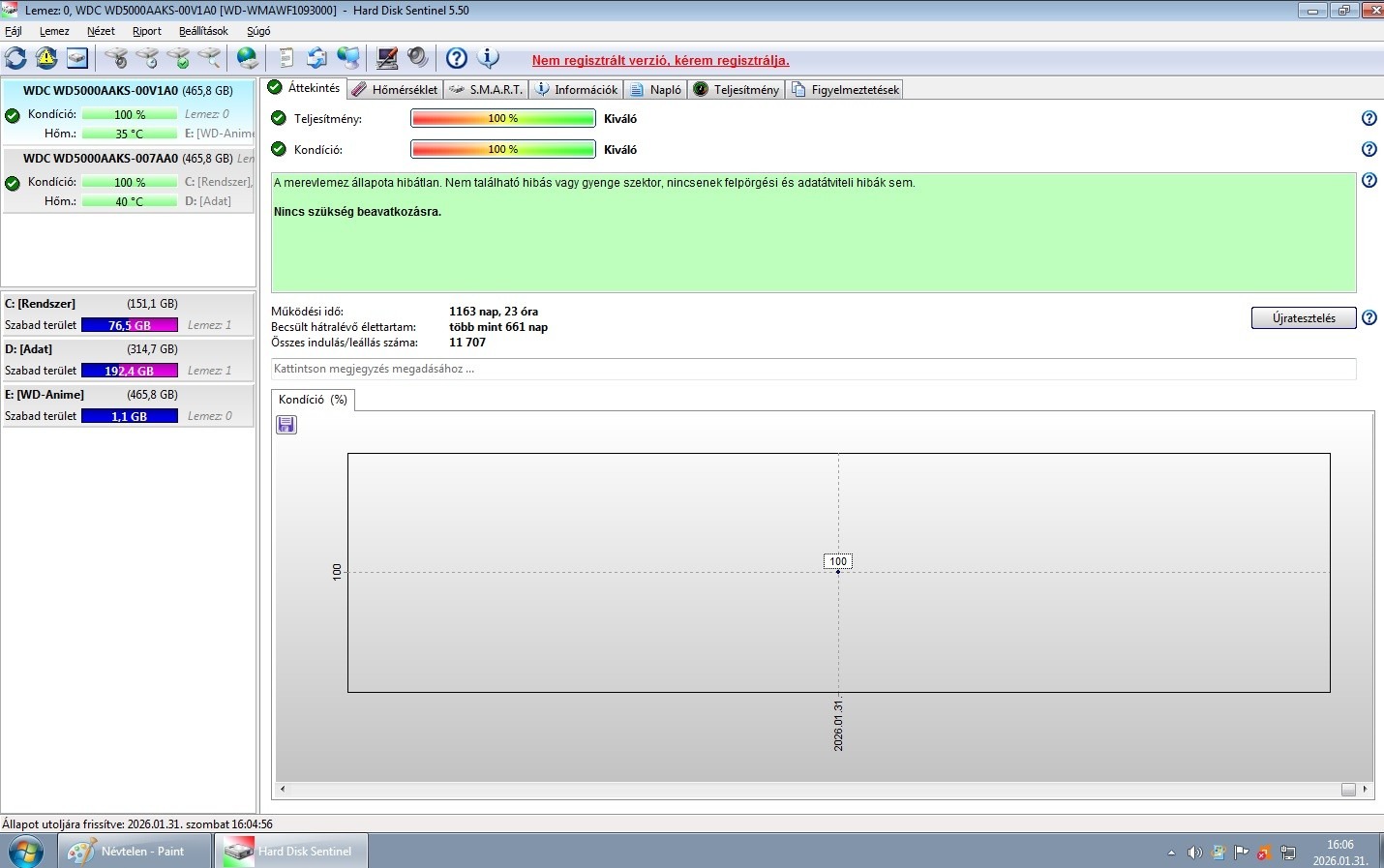Select the Kondíció (%) chart tab
Screen dimensions: 1384x868
[313, 400]
